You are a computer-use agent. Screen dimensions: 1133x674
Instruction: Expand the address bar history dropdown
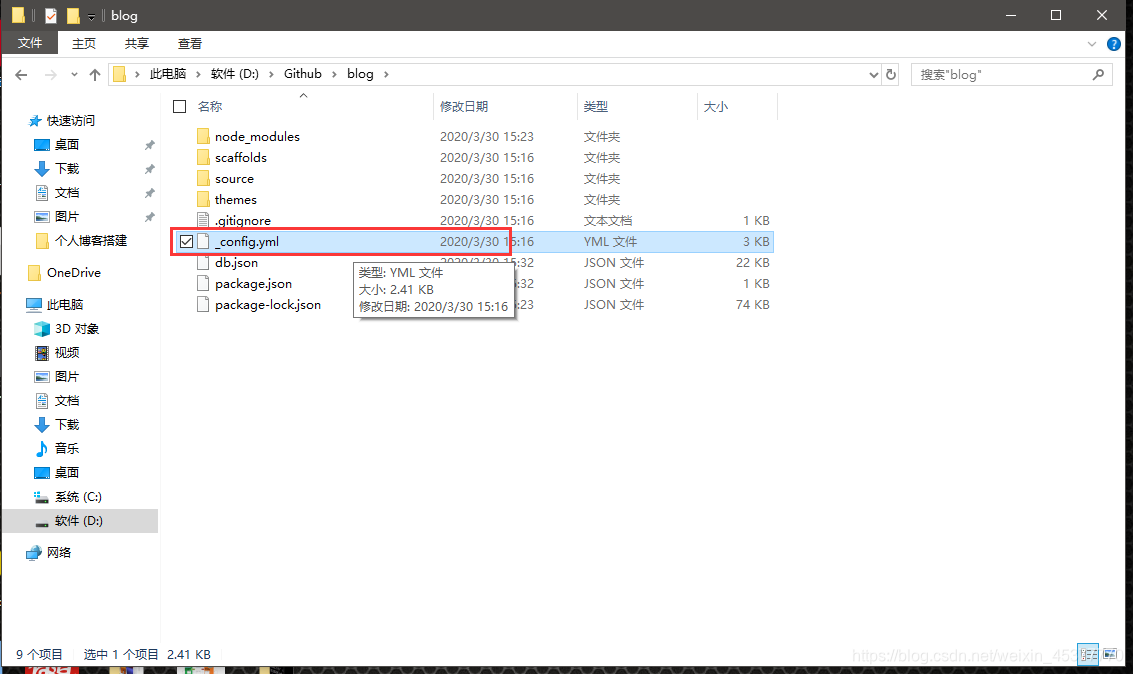pos(871,74)
